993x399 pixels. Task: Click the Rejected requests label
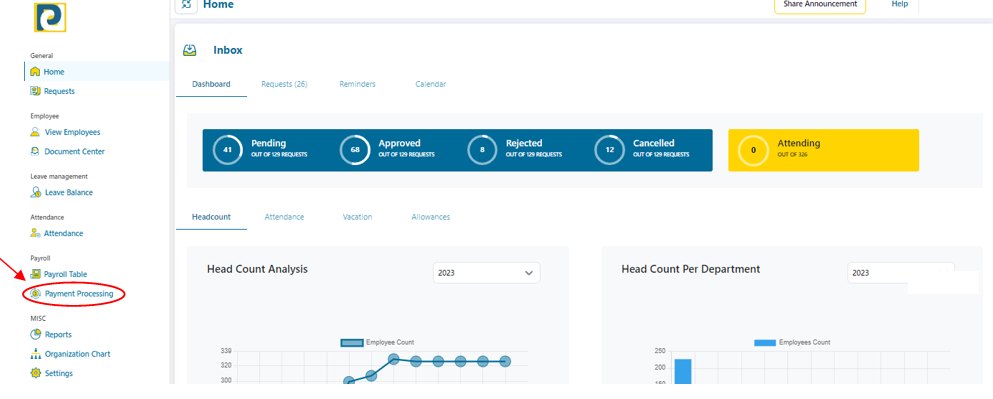[524, 143]
